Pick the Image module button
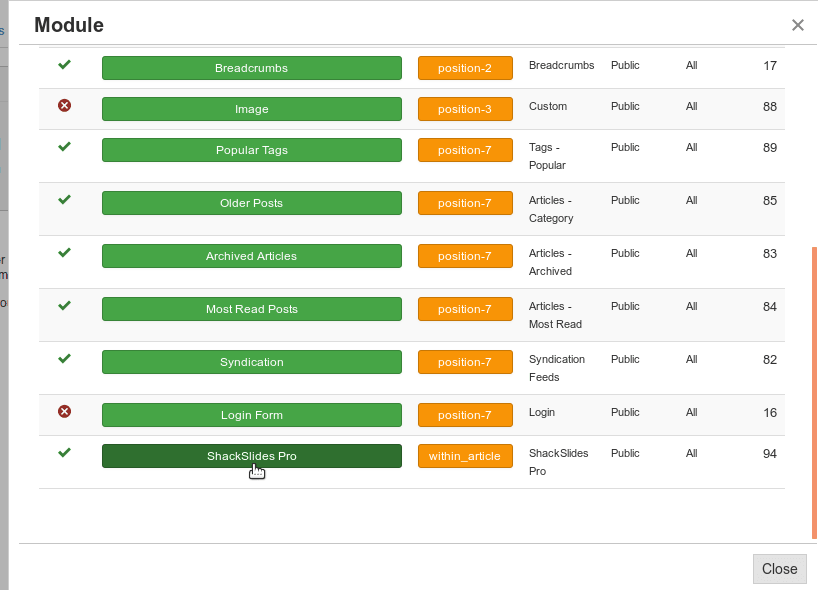 point(252,109)
